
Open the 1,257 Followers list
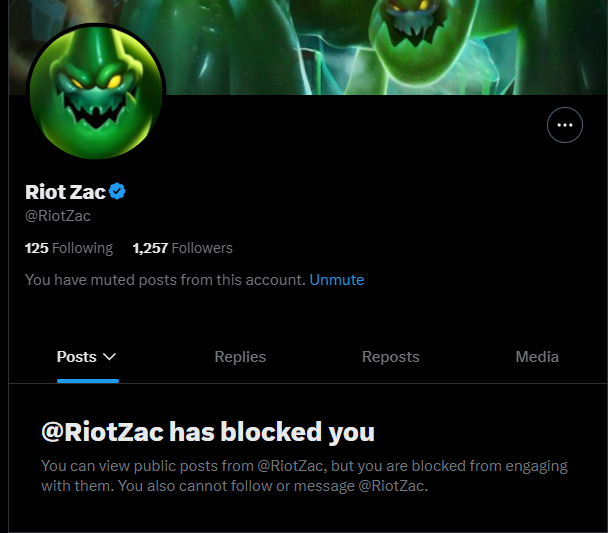[183, 248]
